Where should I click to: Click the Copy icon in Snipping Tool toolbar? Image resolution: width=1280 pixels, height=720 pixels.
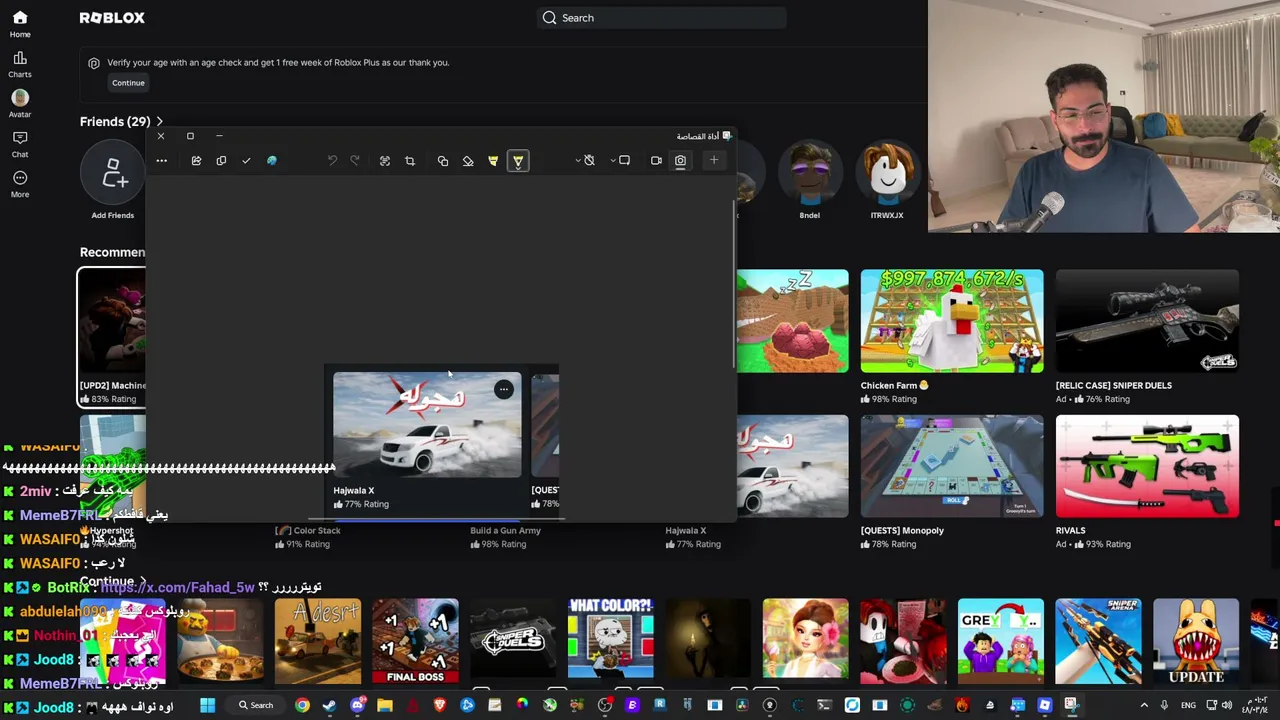pos(221,161)
